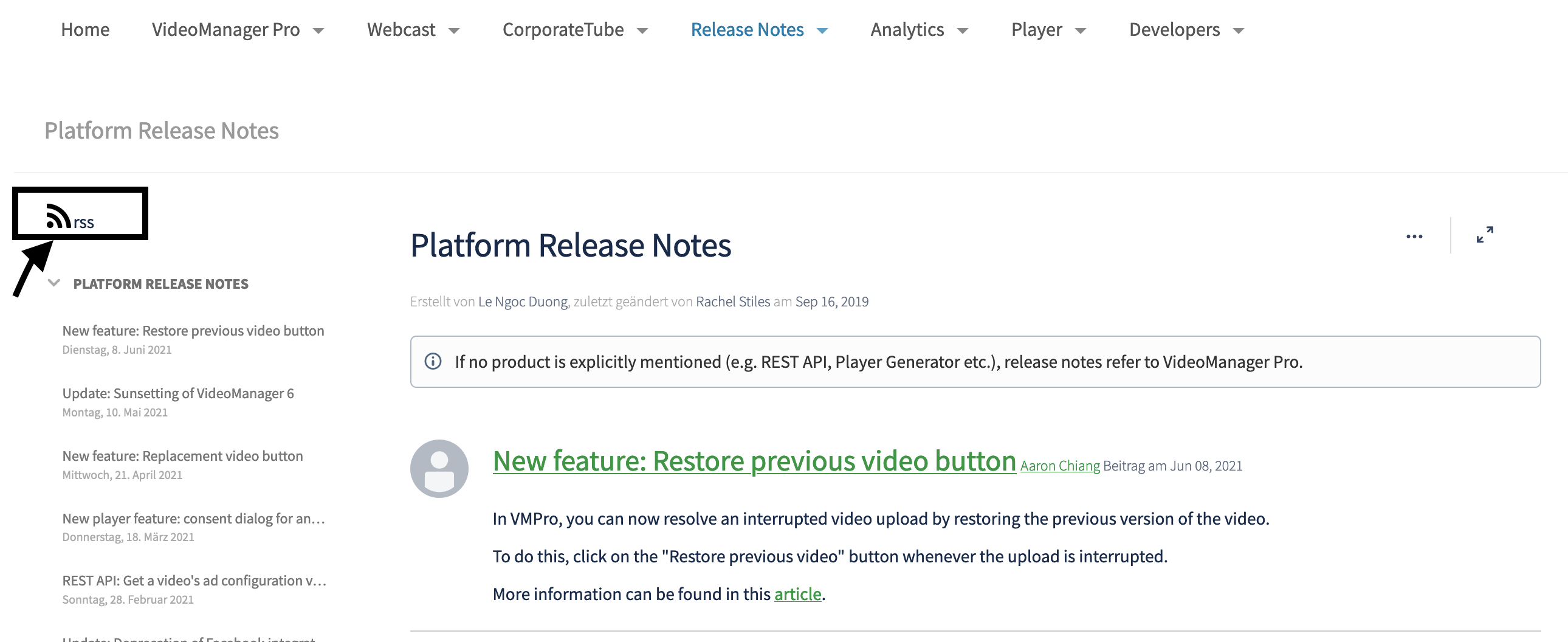Screen dimensions: 1568x642
Task: Select 'New feature: Replacement video button' sidebar entry
Action: pyautogui.click(x=182, y=456)
